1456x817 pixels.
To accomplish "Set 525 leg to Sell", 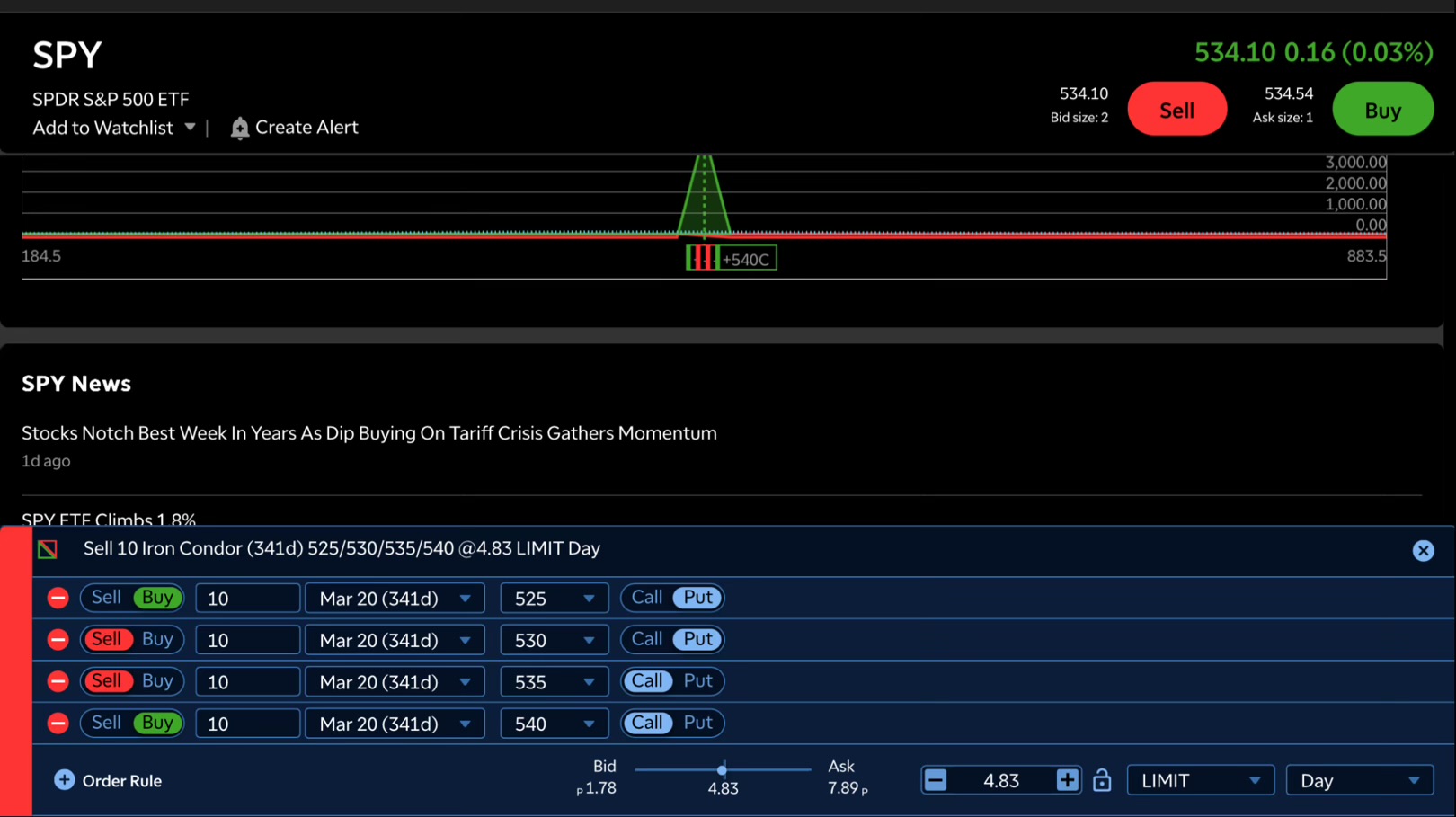I will [106, 598].
